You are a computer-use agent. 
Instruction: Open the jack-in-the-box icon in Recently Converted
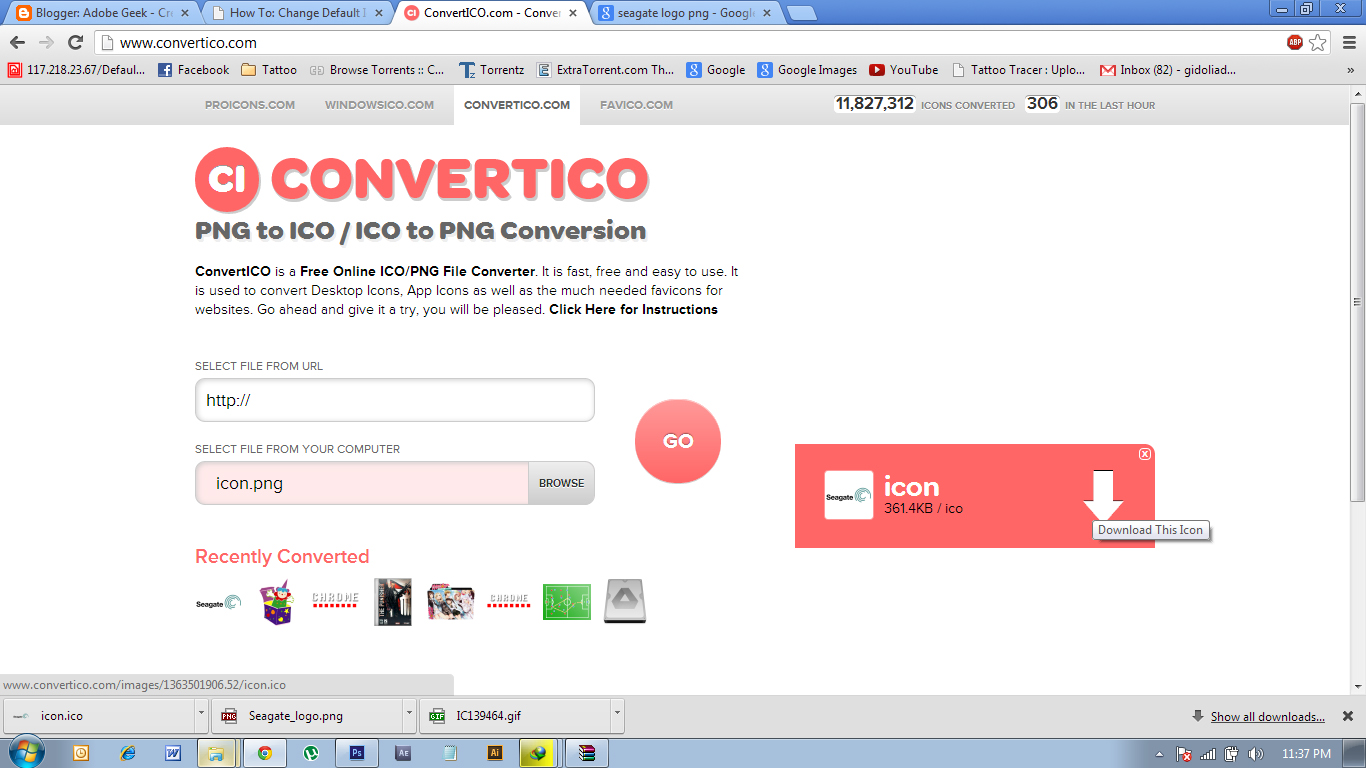click(277, 603)
